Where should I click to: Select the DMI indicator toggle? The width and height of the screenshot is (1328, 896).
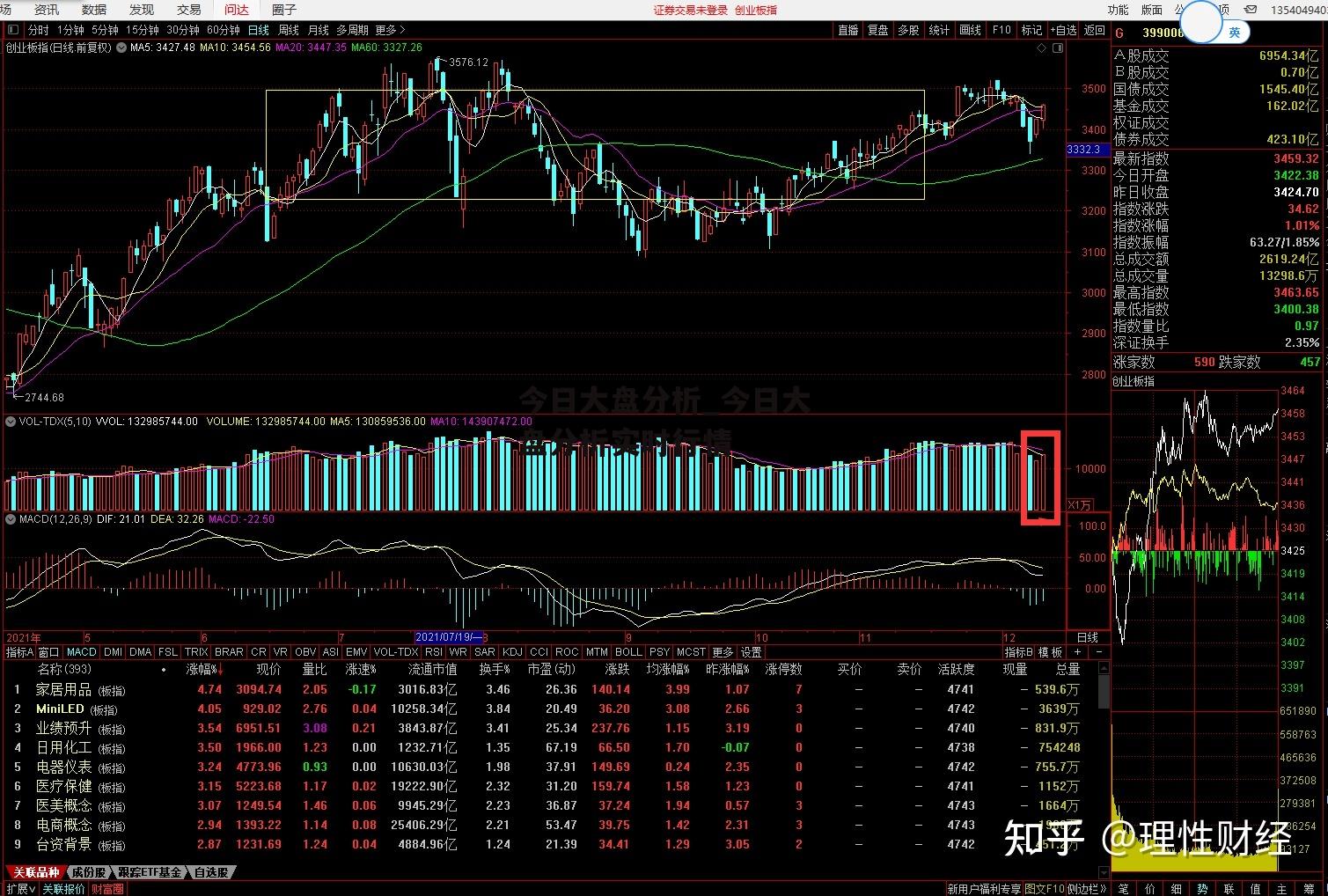(x=113, y=652)
